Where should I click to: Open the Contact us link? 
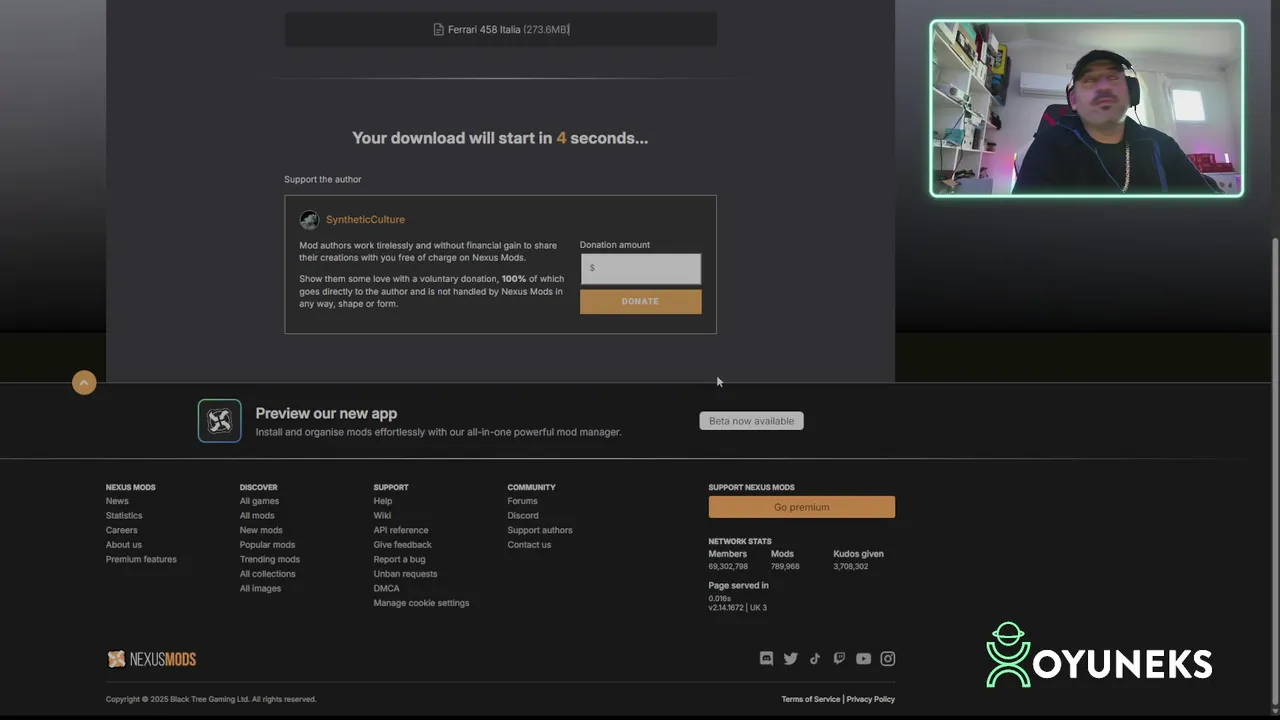point(529,545)
